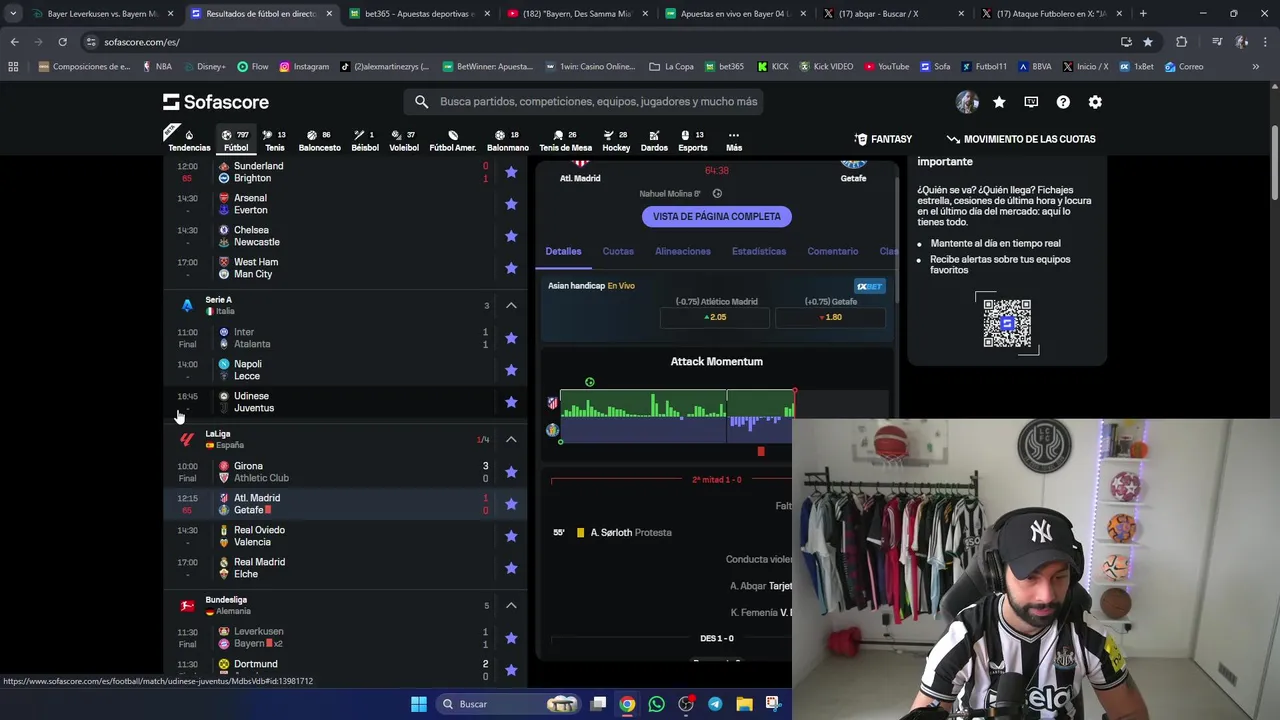Select the Balonmano sport category
The width and height of the screenshot is (1280, 720).
(x=507, y=140)
